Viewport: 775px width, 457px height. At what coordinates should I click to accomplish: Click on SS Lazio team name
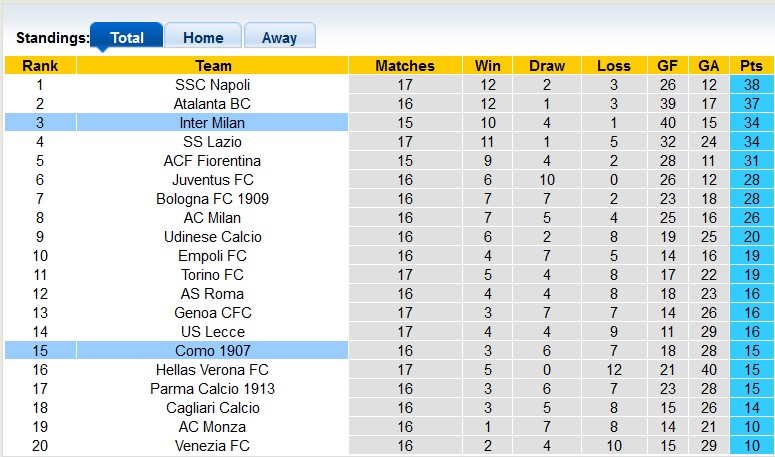[x=213, y=142]
